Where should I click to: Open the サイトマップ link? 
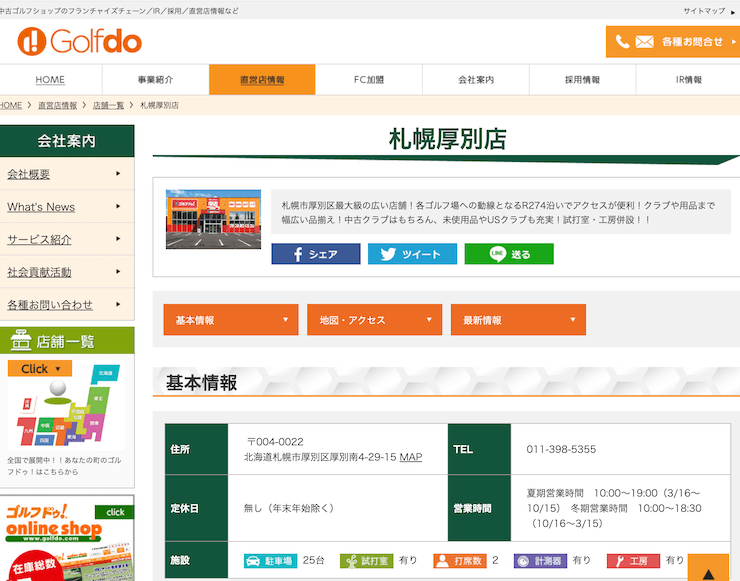pos(703,10)
